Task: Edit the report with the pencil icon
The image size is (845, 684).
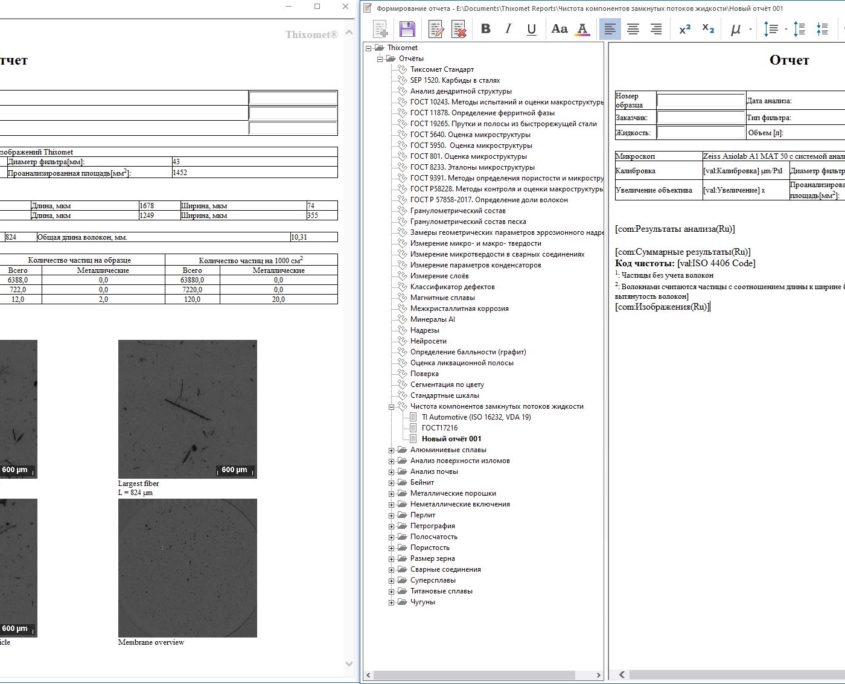Action: coord(435,29)
